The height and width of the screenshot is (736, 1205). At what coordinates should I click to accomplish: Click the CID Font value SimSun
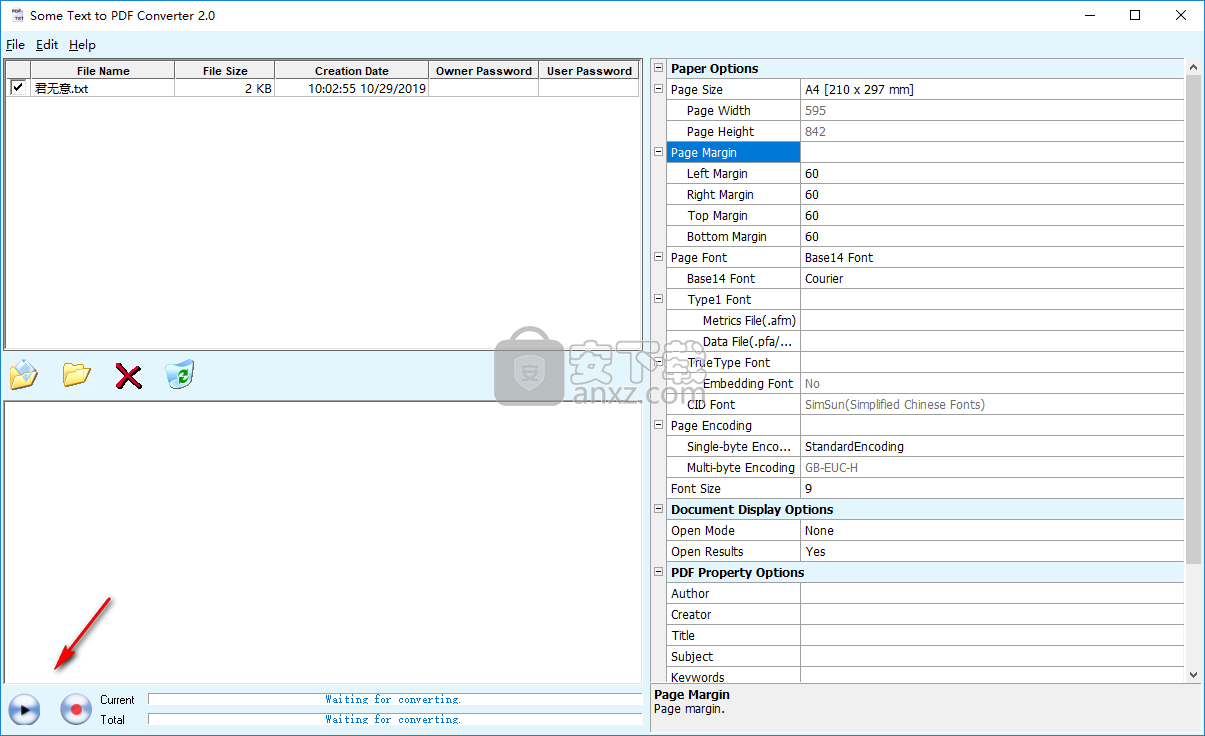tap(992, 404)
